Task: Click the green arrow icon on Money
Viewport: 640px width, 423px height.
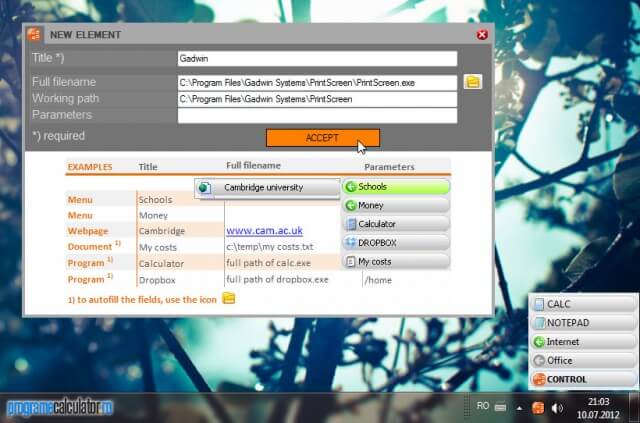Action: (x=351, y=205)
